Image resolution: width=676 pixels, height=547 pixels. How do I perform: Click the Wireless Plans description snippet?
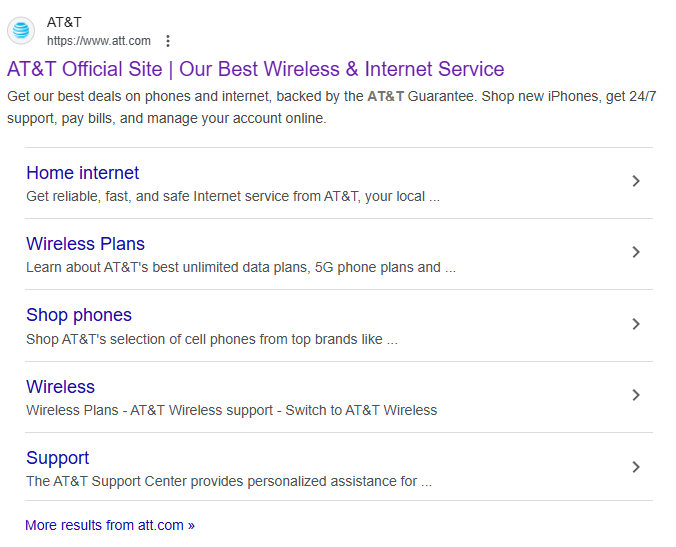(240, 267)
